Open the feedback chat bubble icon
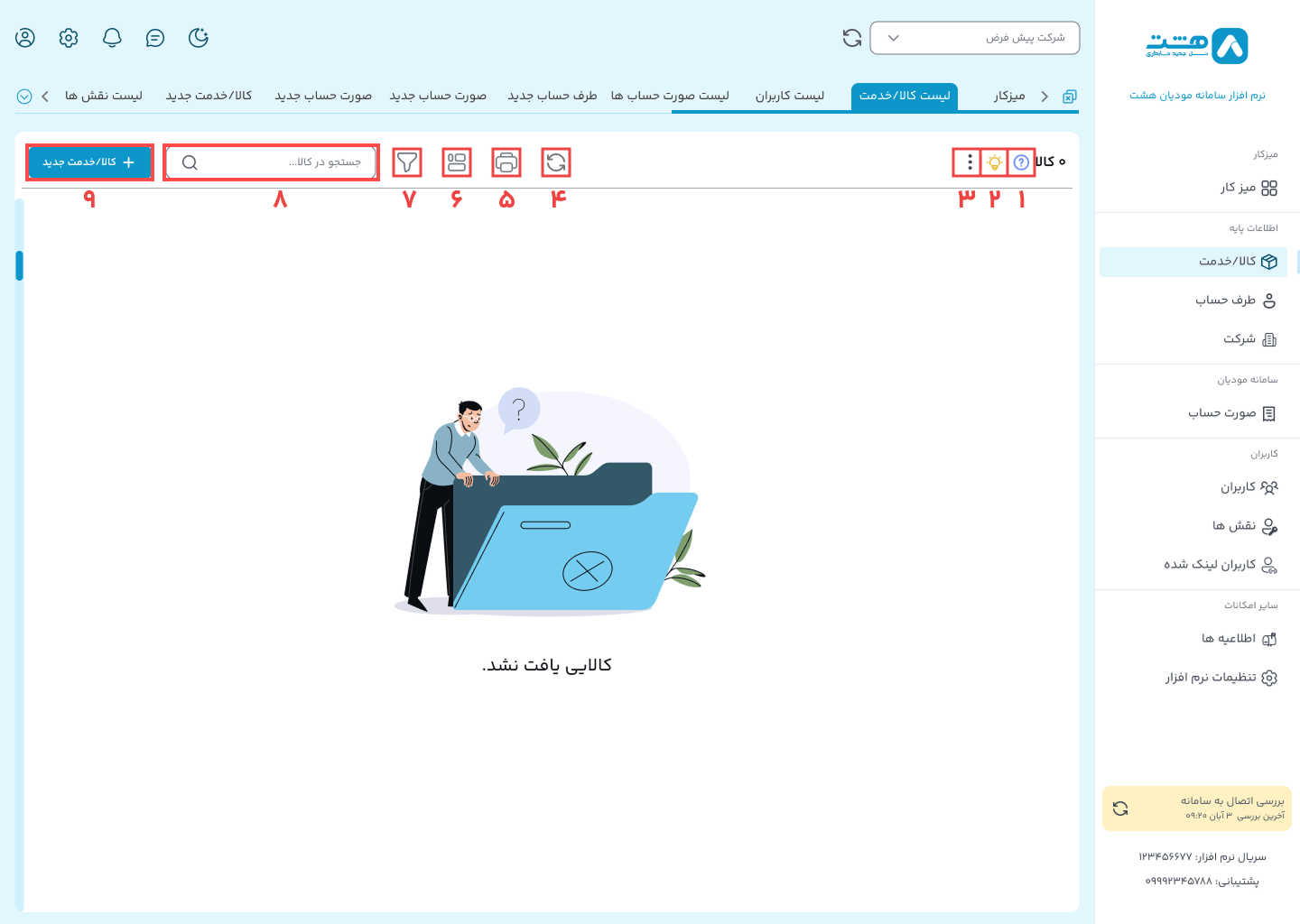Screen dimensions: 1300x924 pos(154,38)
